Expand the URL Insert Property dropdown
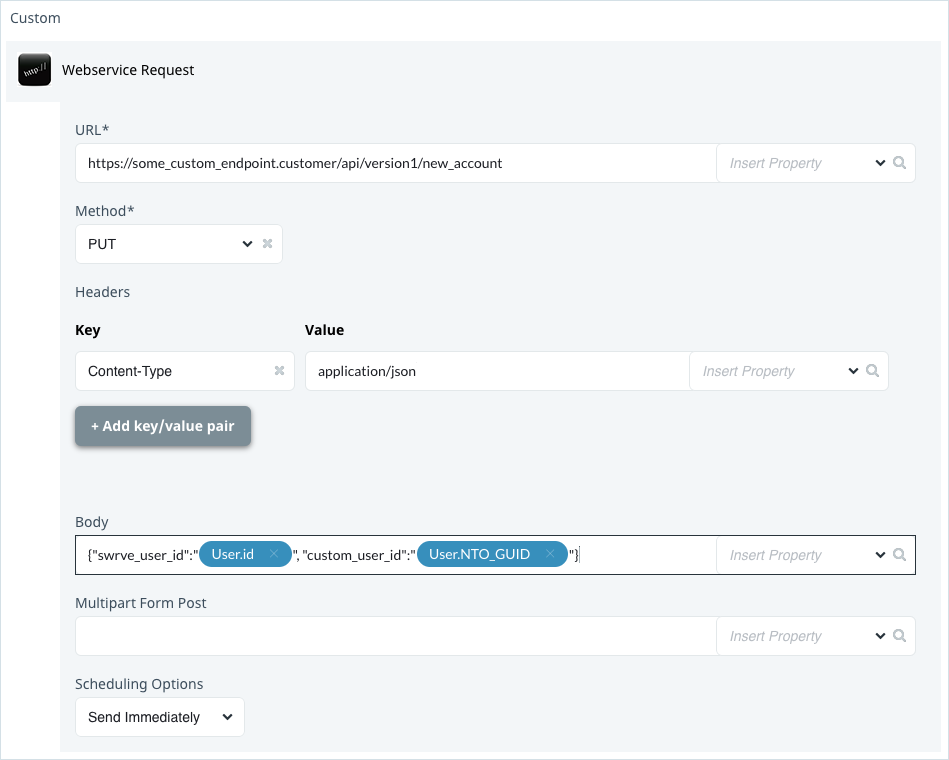 click(880, 163)
